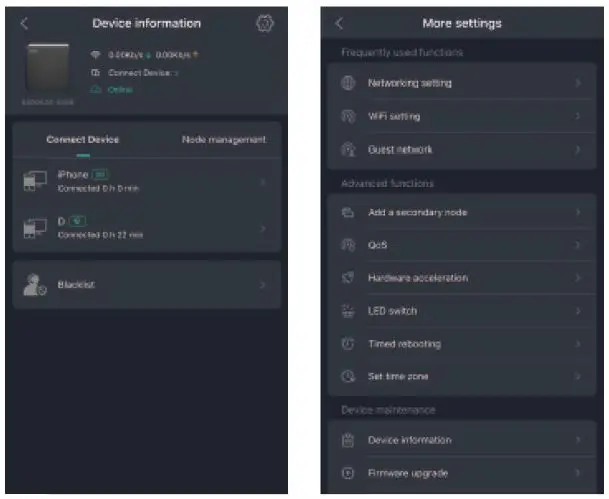This screenshot has height=499, width=609.
Task: Expand Blacklist row chevron
Action: click(263, 285)
